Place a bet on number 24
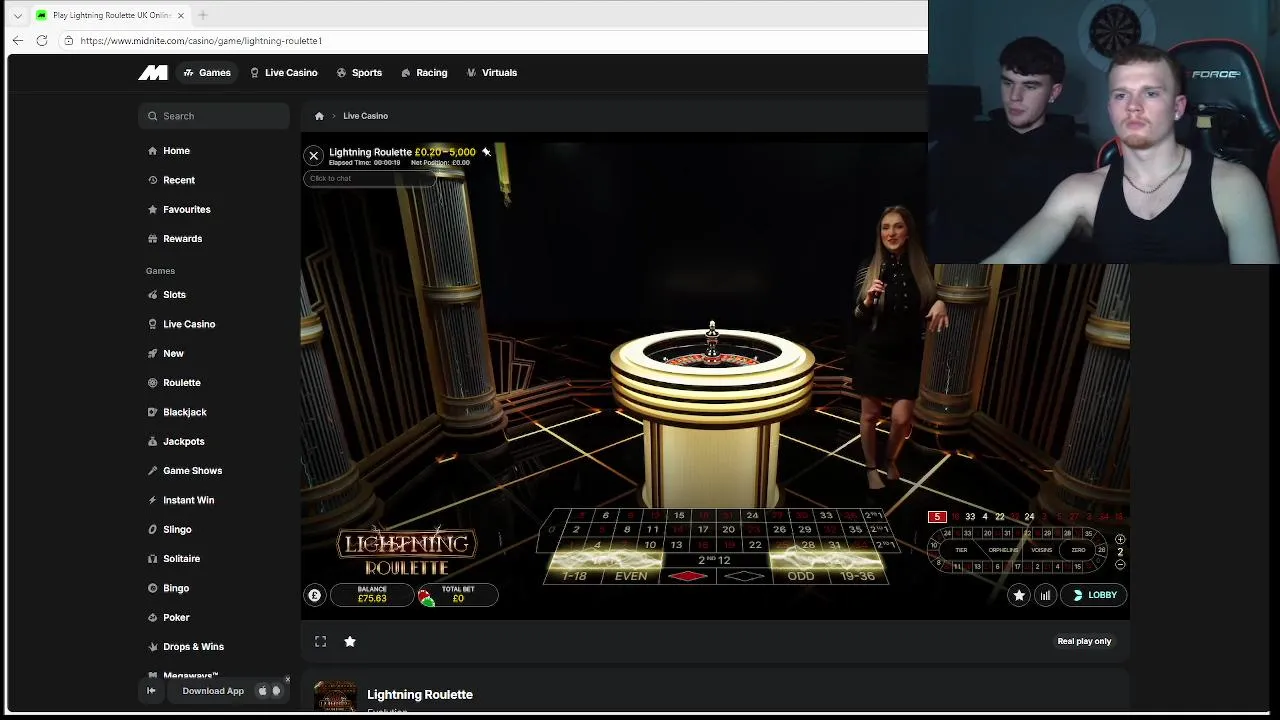Viewport: 1280px width, 720px height. (752, 515)
